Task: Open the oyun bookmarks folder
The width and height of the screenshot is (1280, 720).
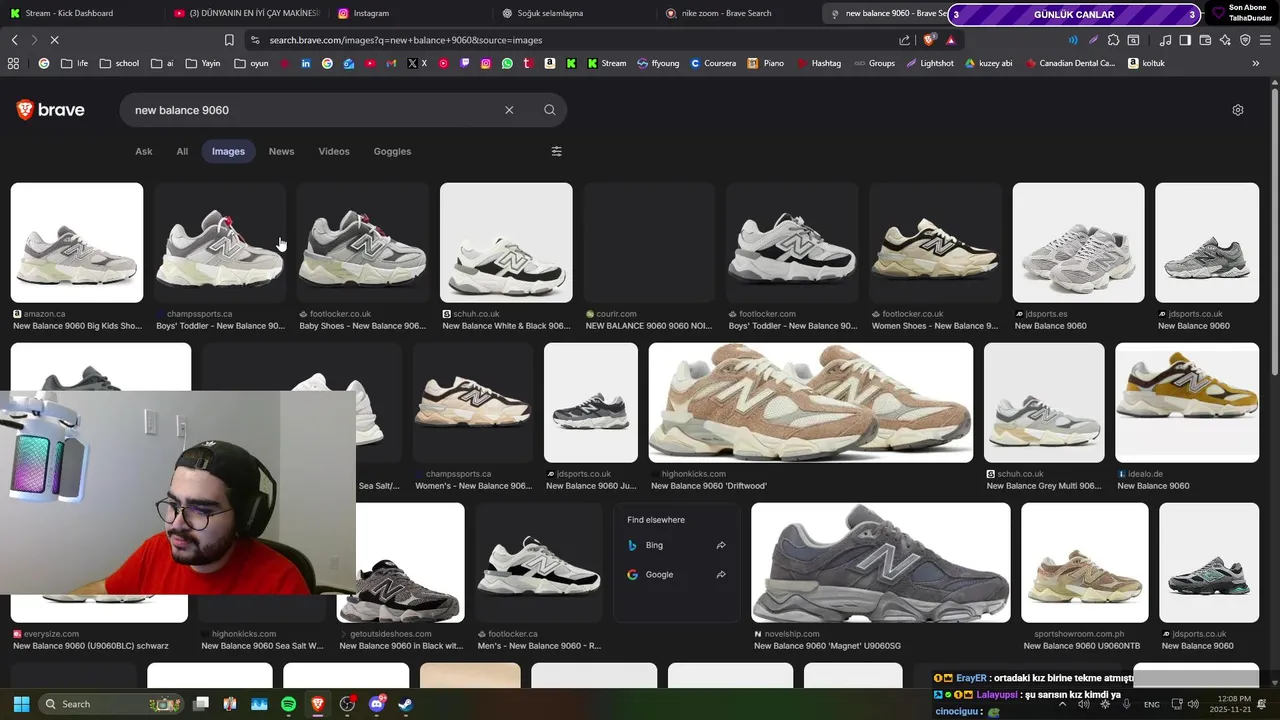Action: pos(251,63)
